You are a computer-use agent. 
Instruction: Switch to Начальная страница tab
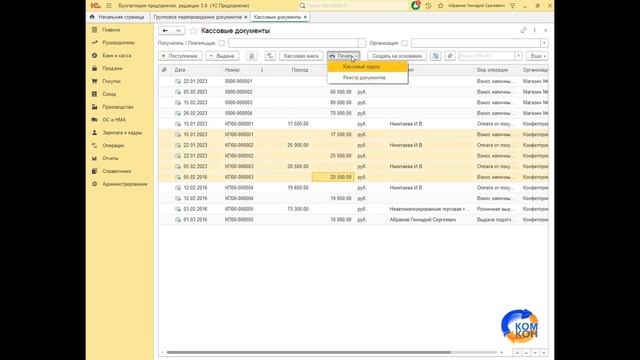click(x=117, y=17)
